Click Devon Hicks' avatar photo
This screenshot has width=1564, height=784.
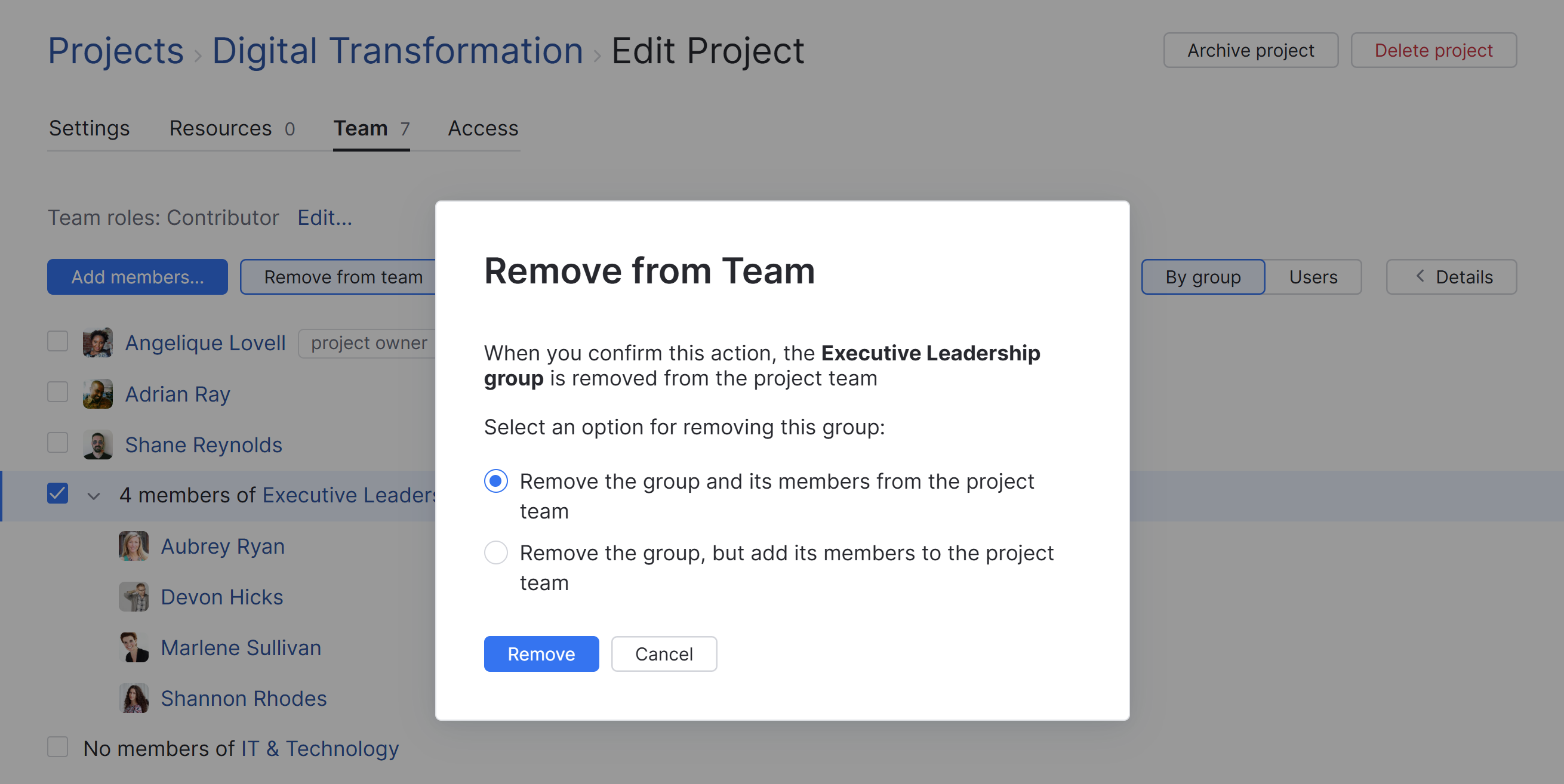pos(133,597)
